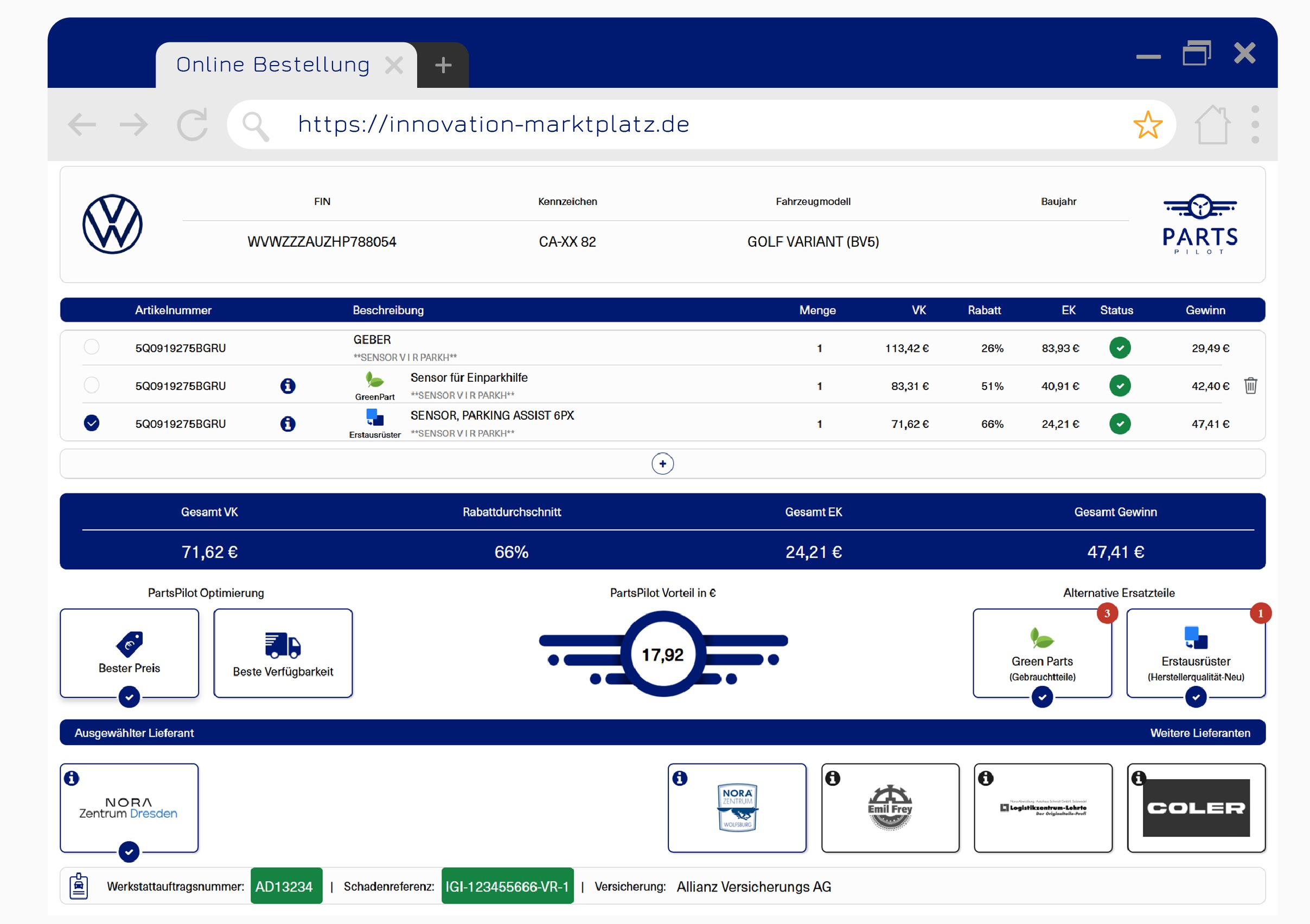Toggle Green Parts alternative parts card

[1042, 653]
